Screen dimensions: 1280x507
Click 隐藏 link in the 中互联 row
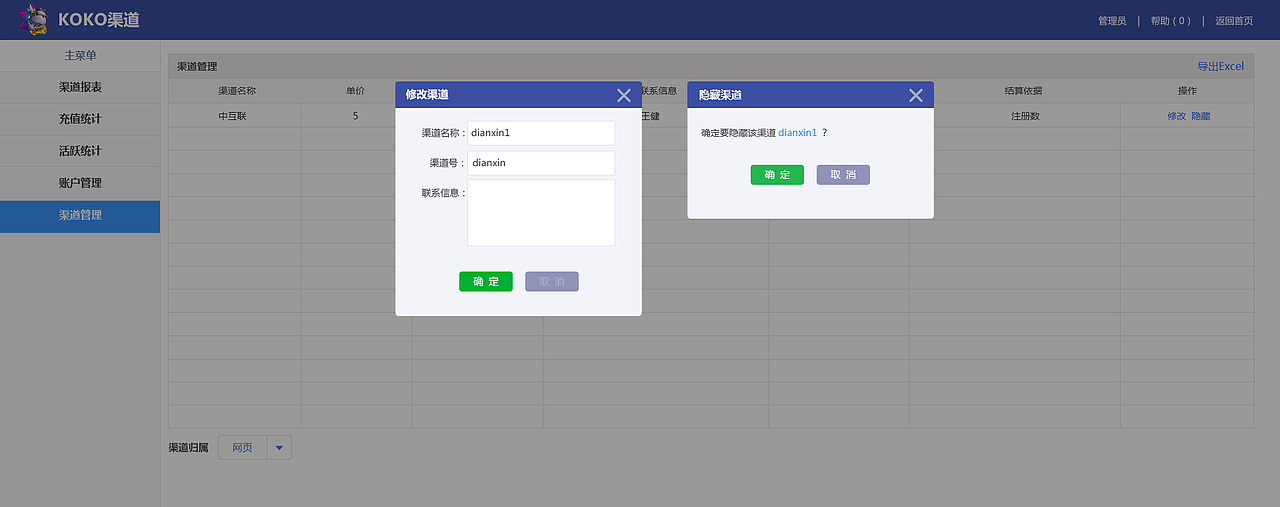pos(1200,116)
